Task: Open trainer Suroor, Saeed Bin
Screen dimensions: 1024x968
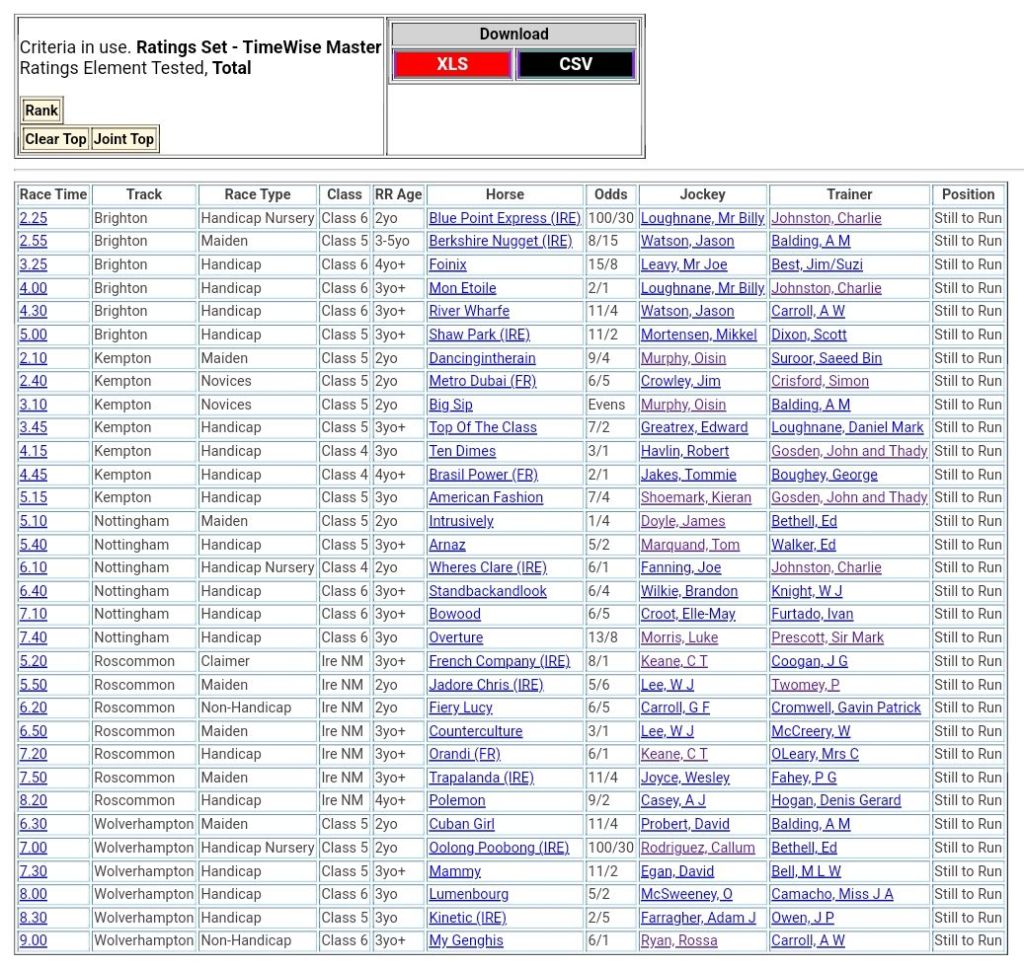Action: point(826,358)
